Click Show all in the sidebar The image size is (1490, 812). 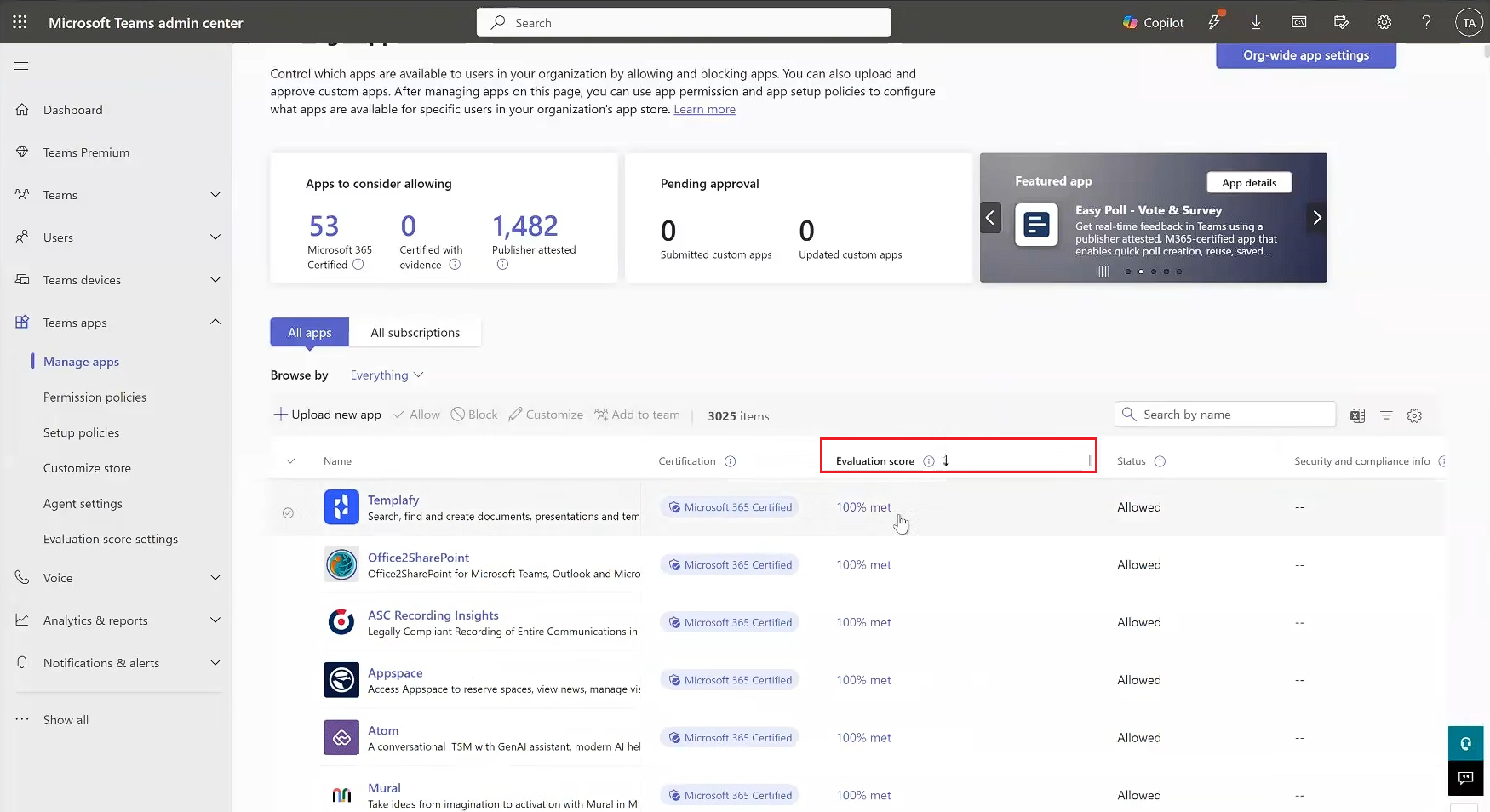pos(66,720)
